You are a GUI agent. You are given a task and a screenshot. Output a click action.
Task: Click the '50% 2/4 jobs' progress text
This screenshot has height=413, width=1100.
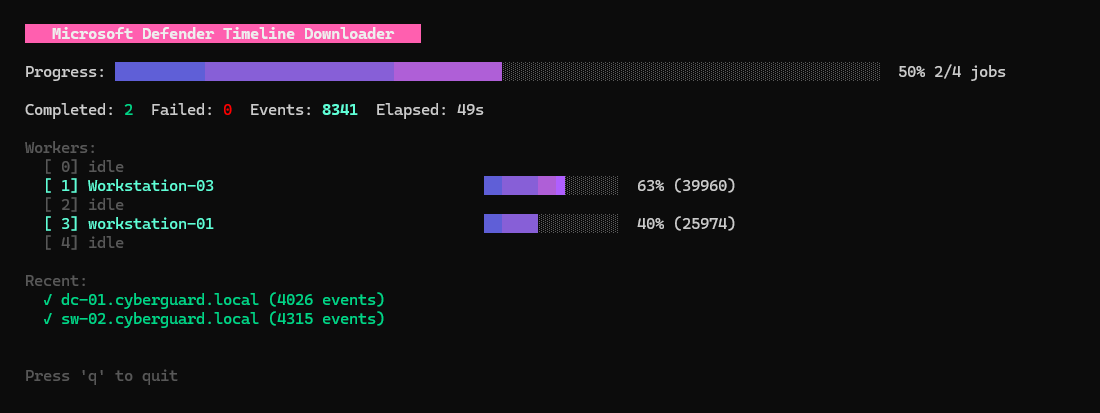(x=951, y=72)
